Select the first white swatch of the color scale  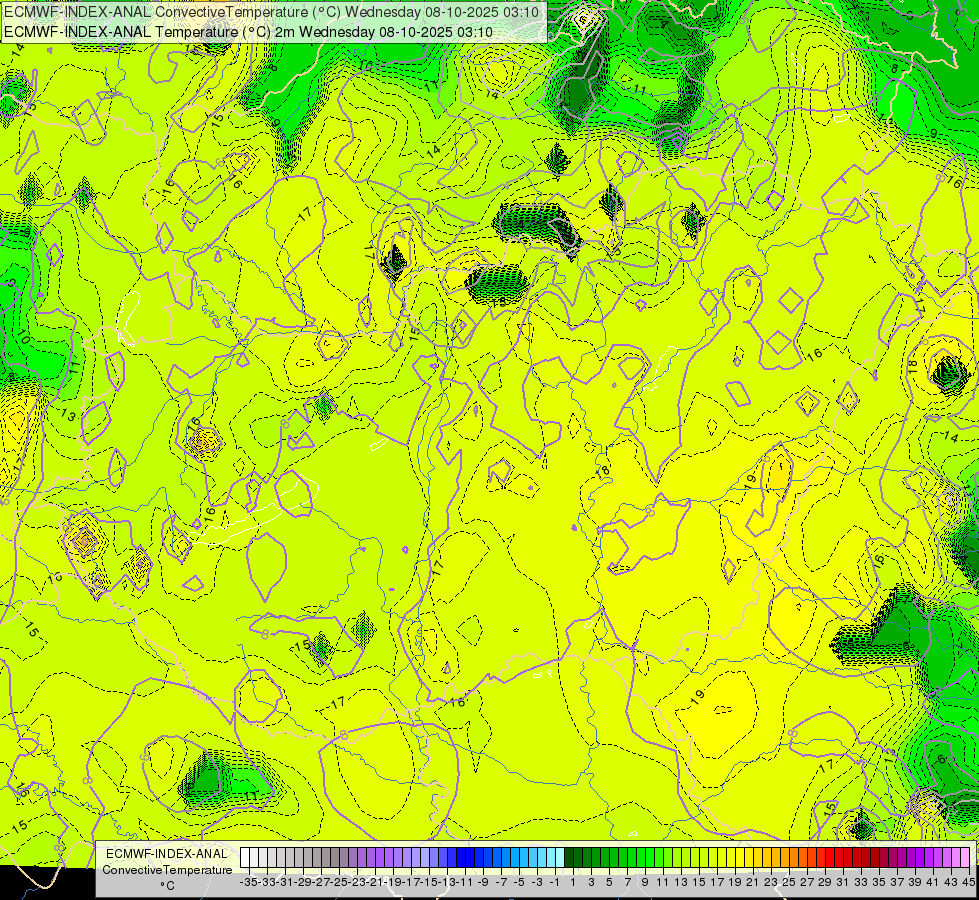tap(245, 858)
